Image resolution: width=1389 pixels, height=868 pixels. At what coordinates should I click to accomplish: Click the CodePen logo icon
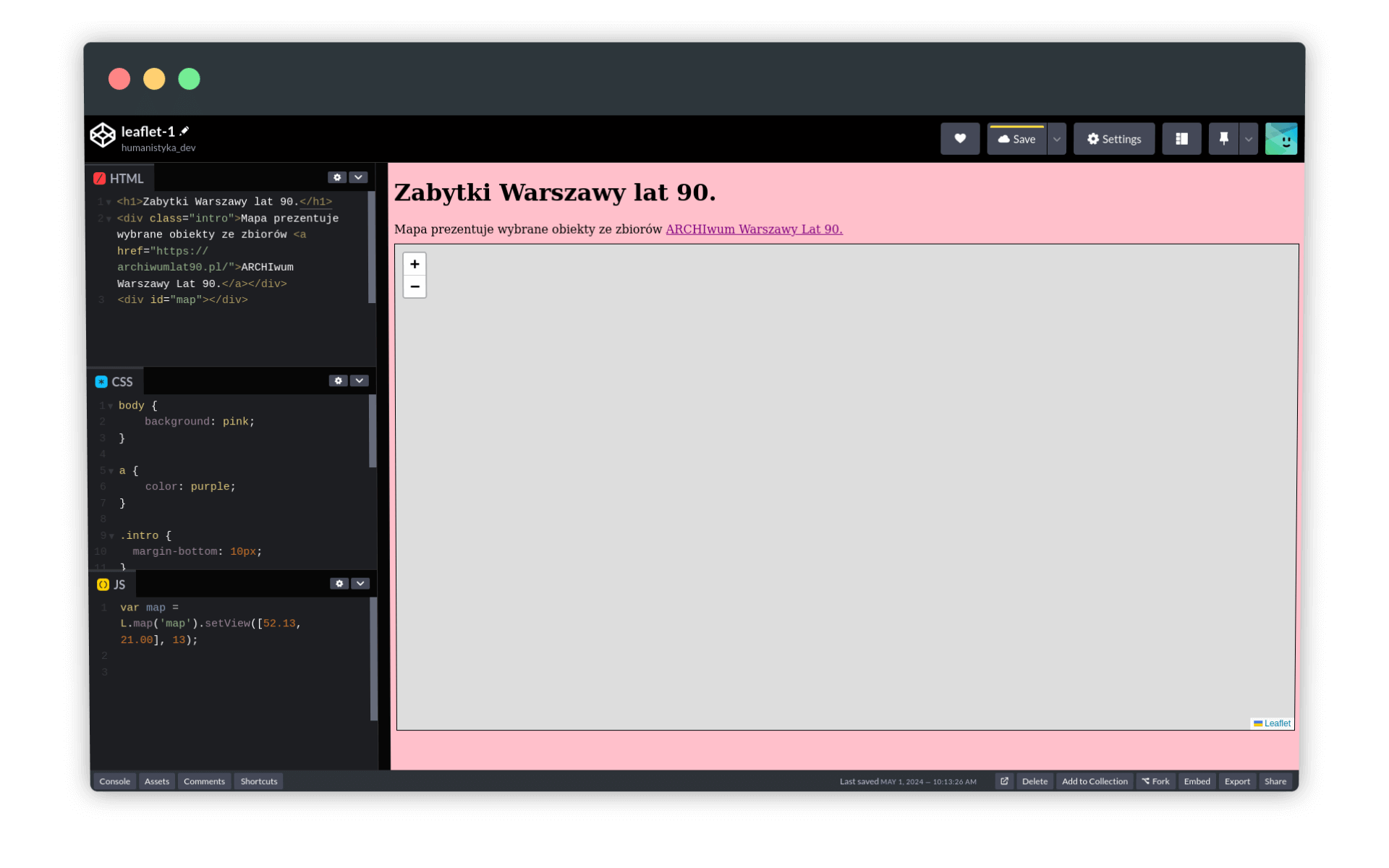click(x=103, y=135)
